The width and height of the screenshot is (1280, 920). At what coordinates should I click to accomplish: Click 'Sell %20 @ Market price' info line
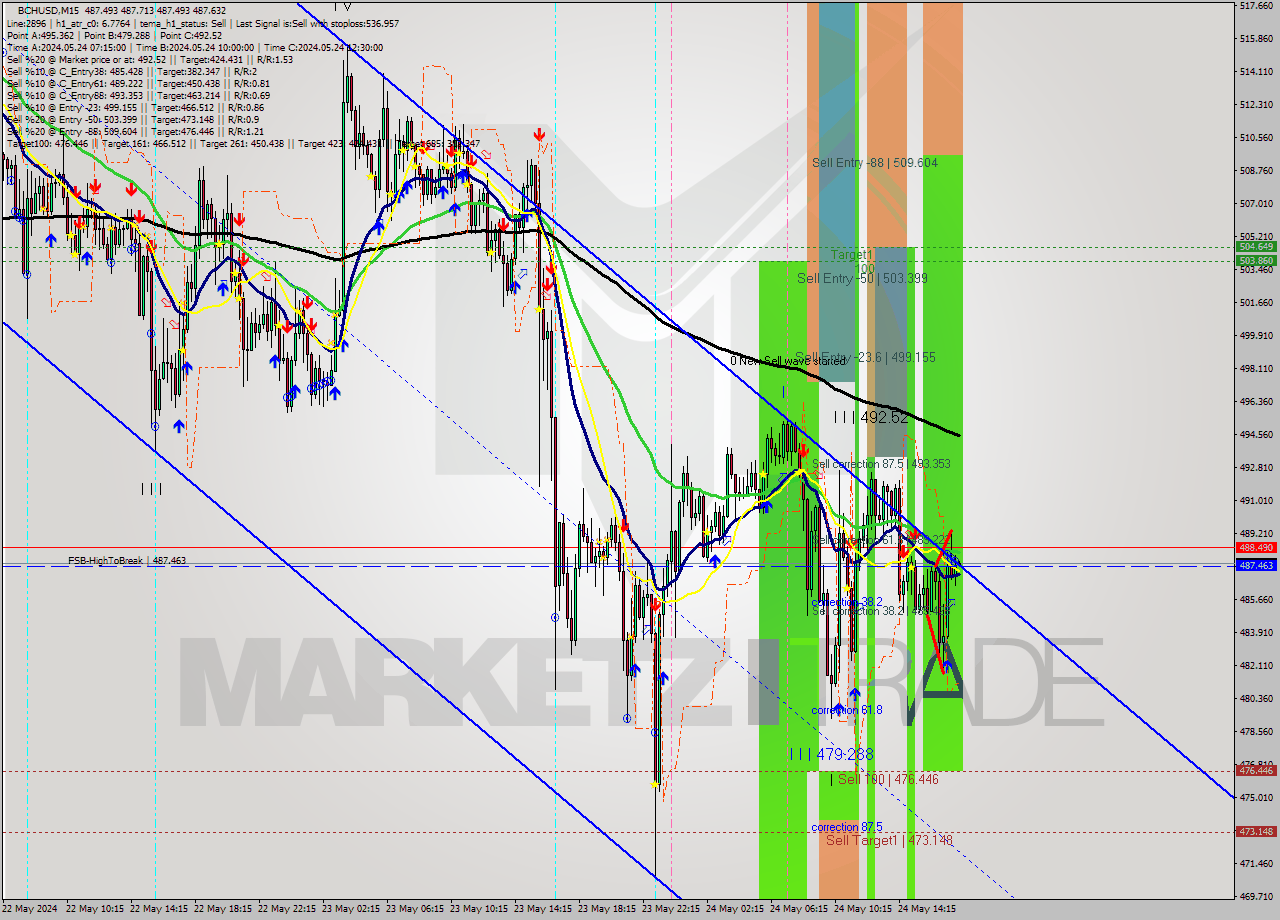coord(149,59)
